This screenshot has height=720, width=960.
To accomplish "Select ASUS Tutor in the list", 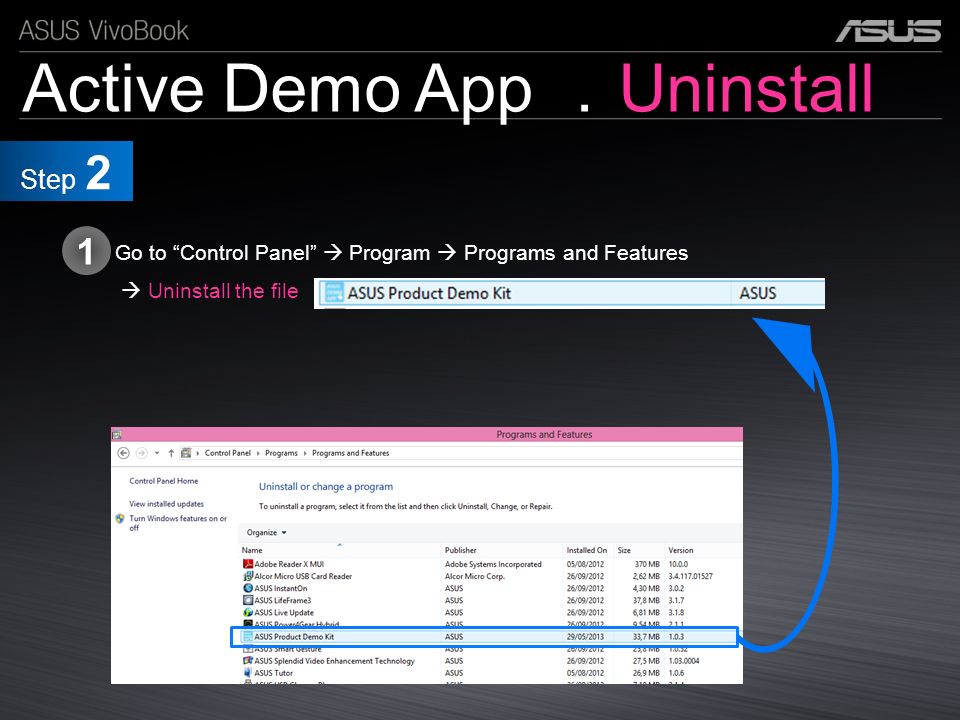I will [273, 673].
